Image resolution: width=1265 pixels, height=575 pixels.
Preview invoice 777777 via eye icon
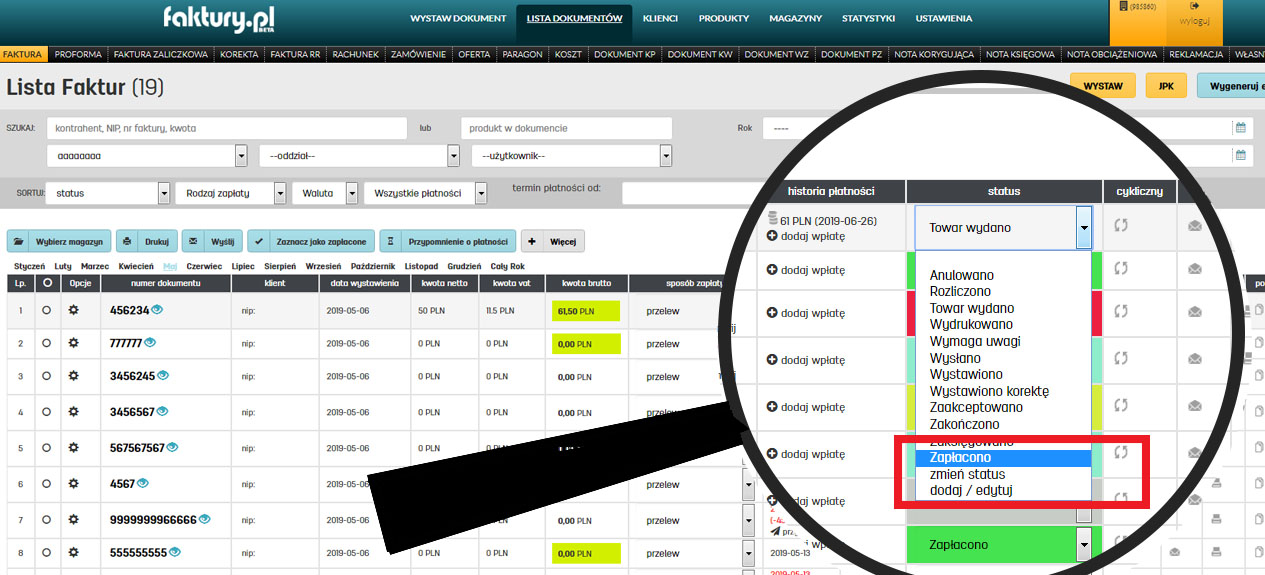(x=150, y=343)
